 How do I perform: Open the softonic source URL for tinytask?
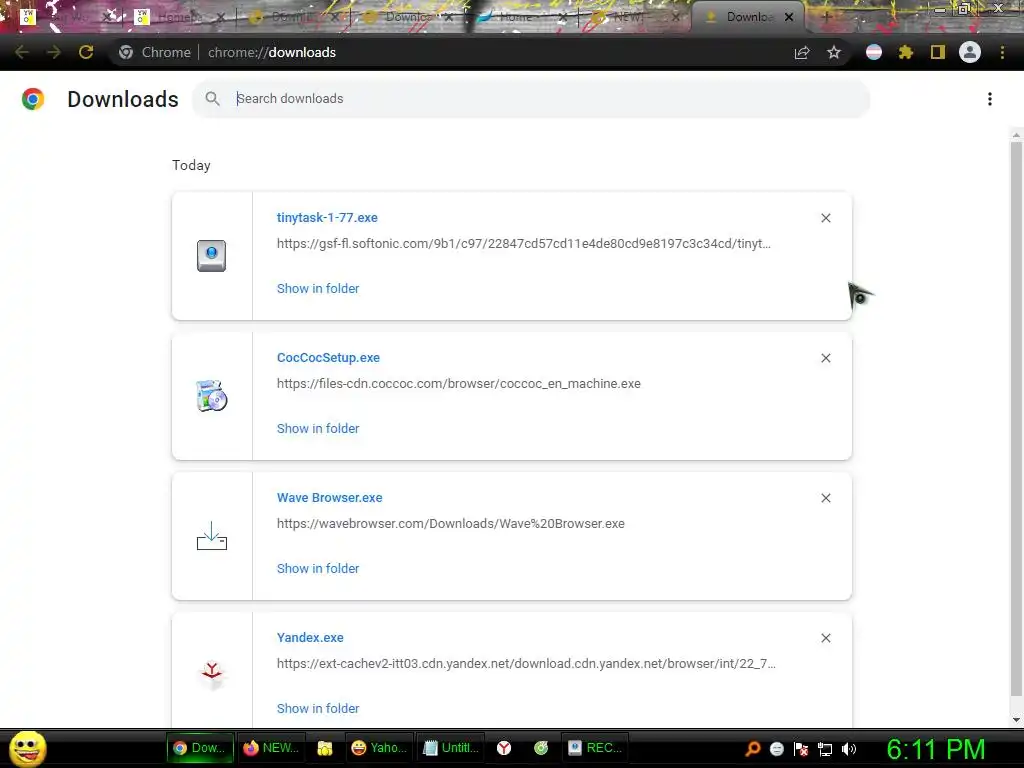524,244
